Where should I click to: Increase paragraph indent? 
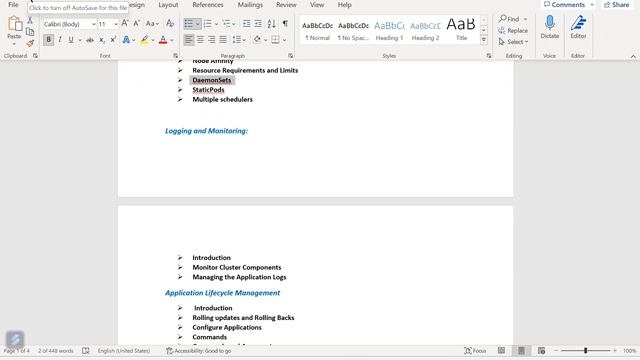258,24
